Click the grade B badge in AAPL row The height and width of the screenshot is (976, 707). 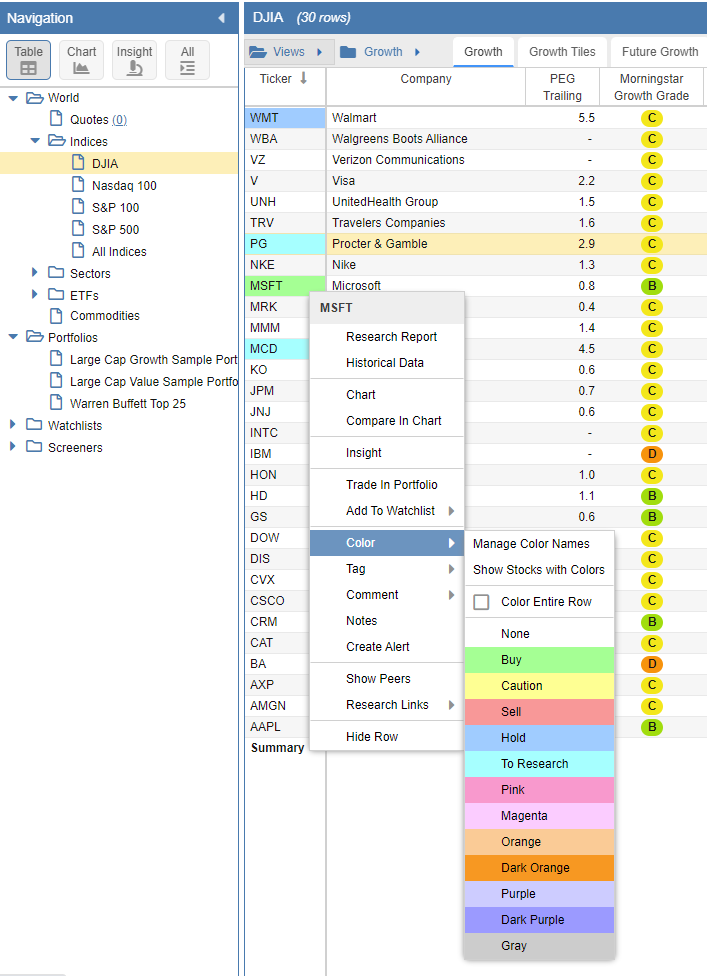pyautogui.click(x=652, y=727)
